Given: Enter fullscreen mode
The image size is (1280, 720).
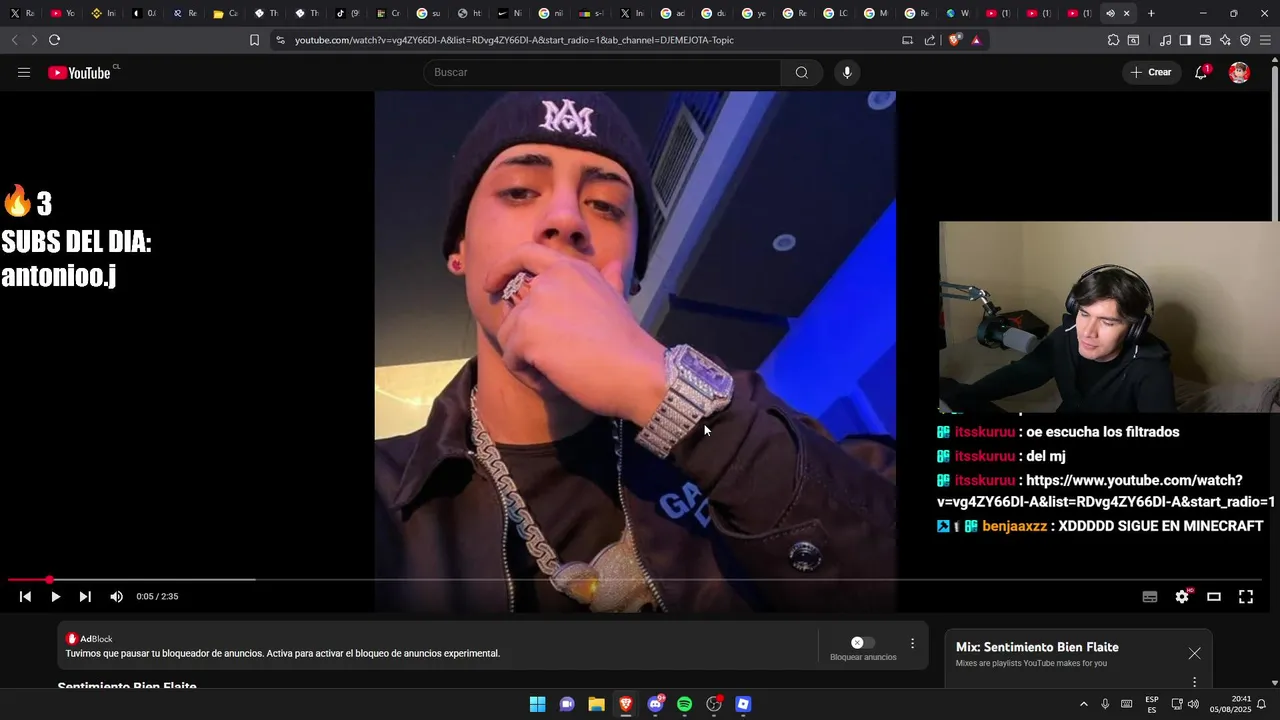Looking at the screenshot, I should (1246, 596).
